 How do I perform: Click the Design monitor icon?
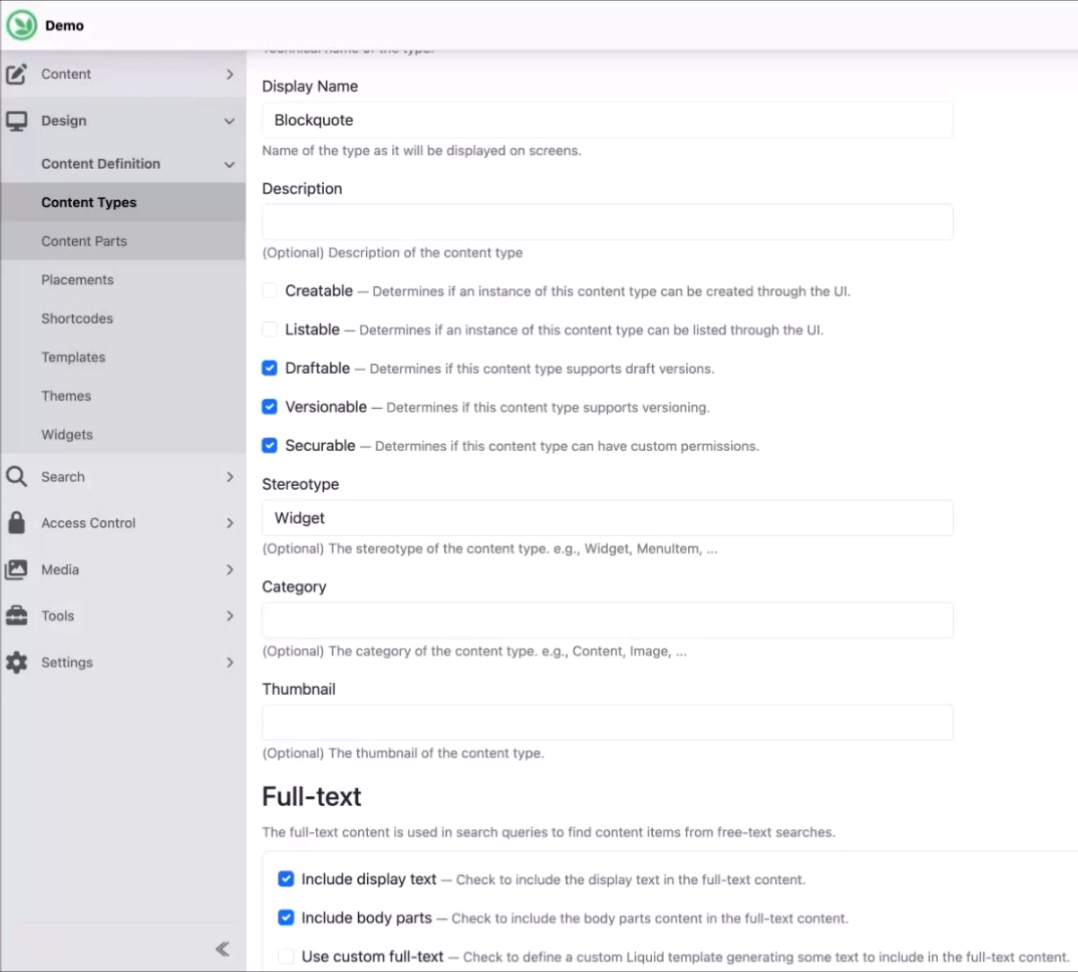(x=16, y=121)
